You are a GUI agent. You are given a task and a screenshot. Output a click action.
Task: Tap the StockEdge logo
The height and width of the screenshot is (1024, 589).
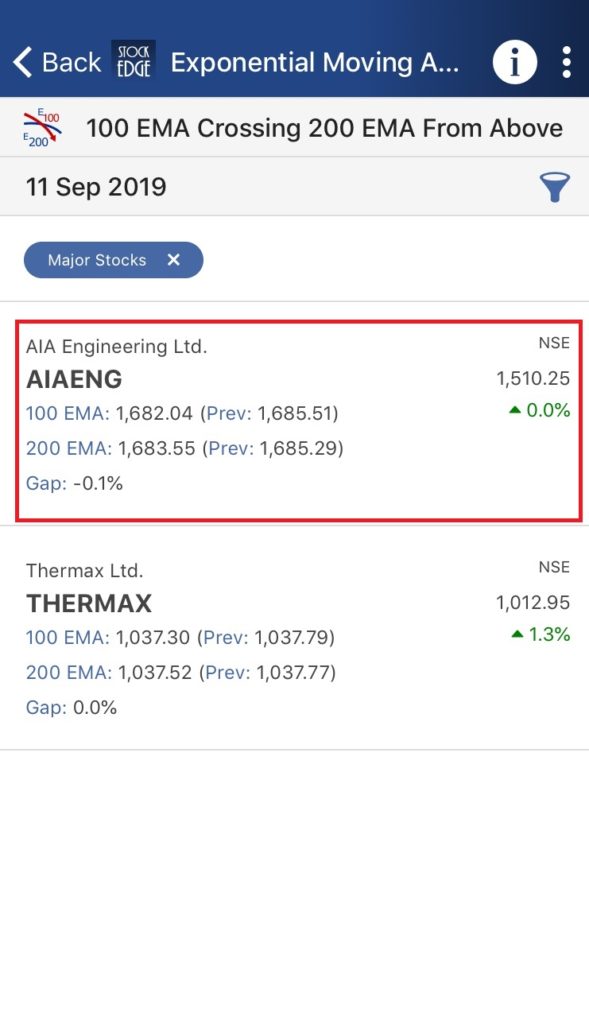[133, 62]
